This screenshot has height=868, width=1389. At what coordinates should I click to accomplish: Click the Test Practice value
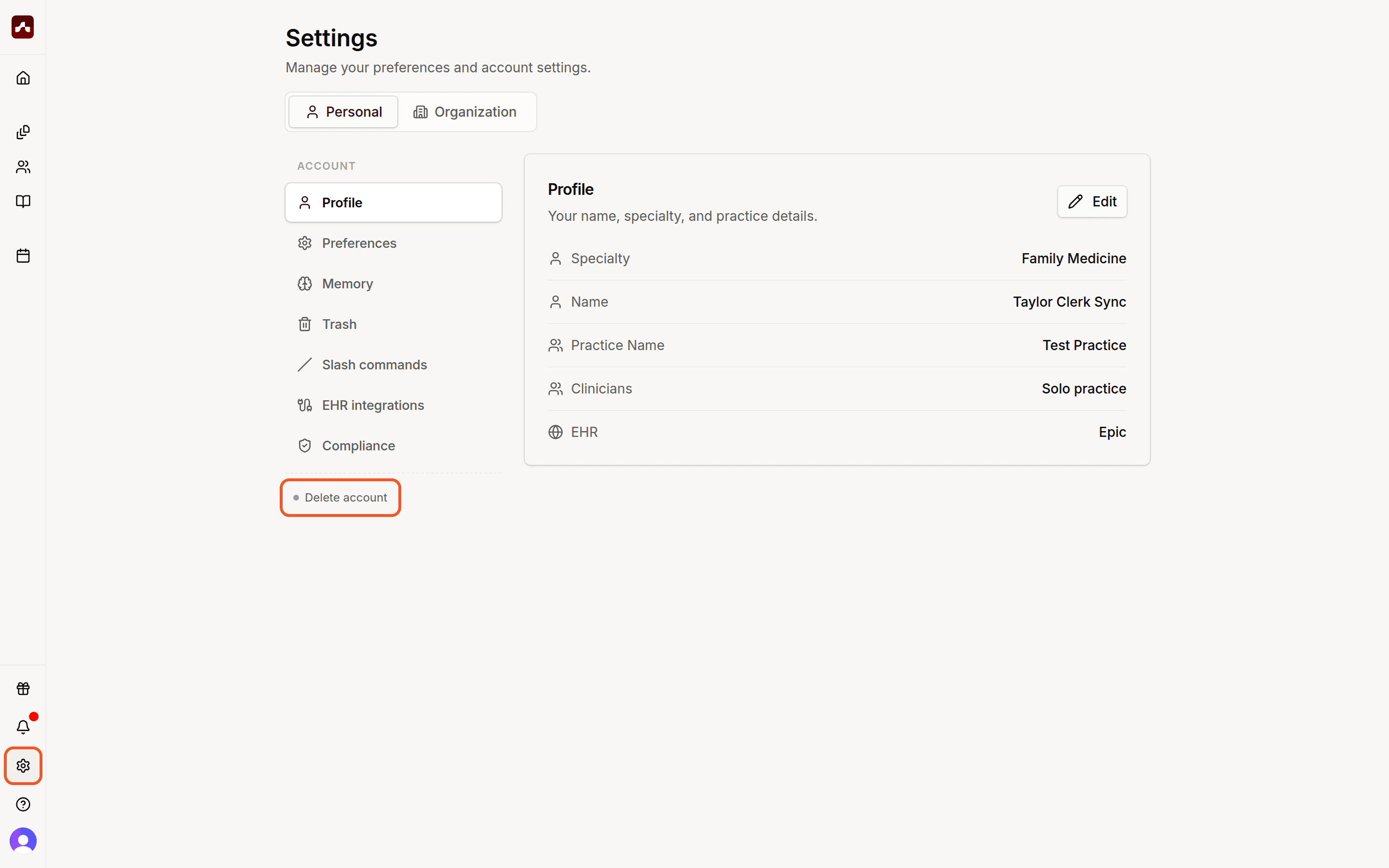[1084, 345]
